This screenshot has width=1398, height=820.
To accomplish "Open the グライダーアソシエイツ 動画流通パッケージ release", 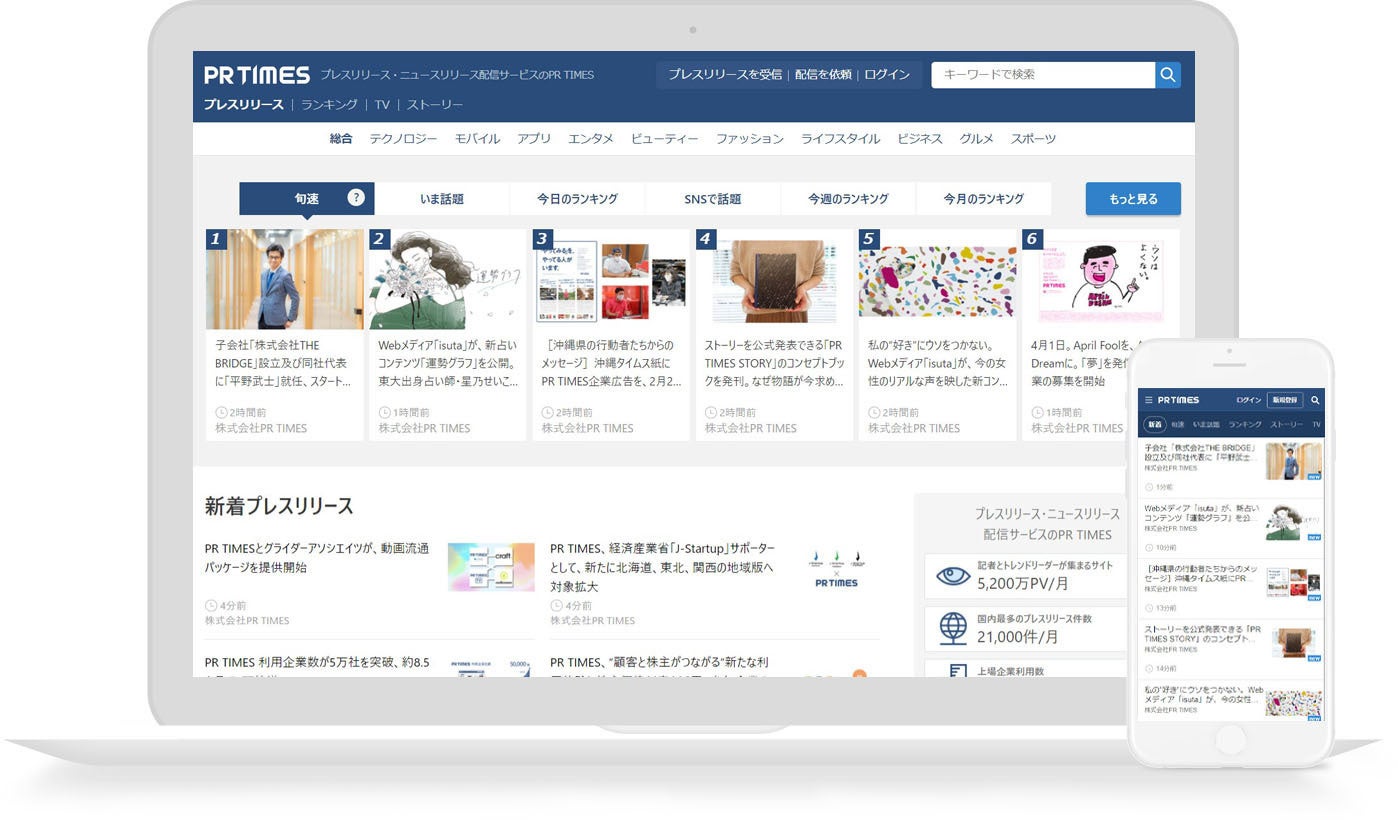I will click(x=317, y=558).
